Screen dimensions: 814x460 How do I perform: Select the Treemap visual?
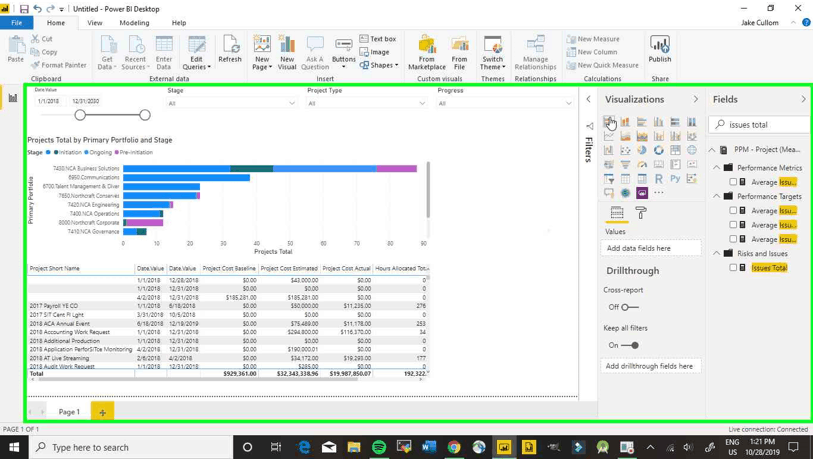coord(675,150)
